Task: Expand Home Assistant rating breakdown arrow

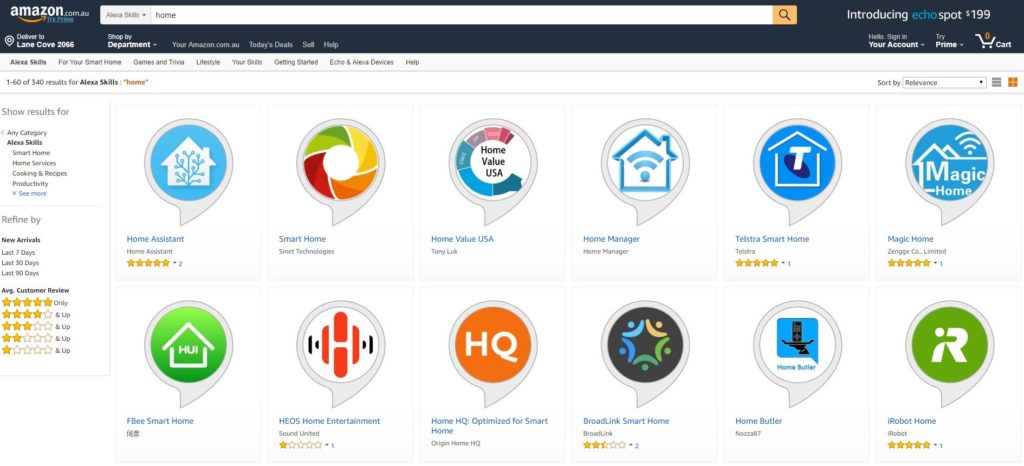Action: click(175, 263)
